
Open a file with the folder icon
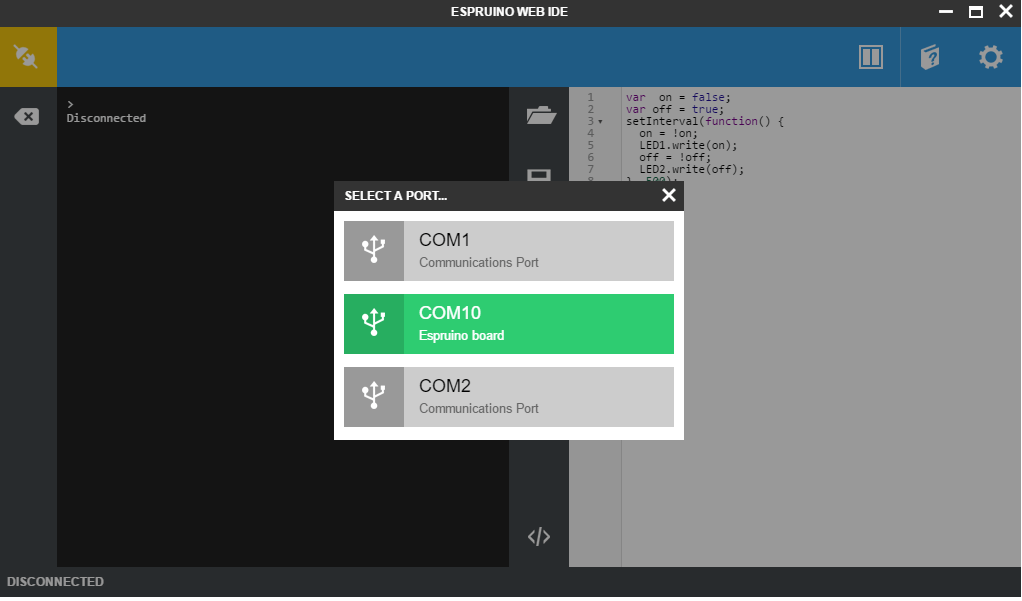pos(540,115)
